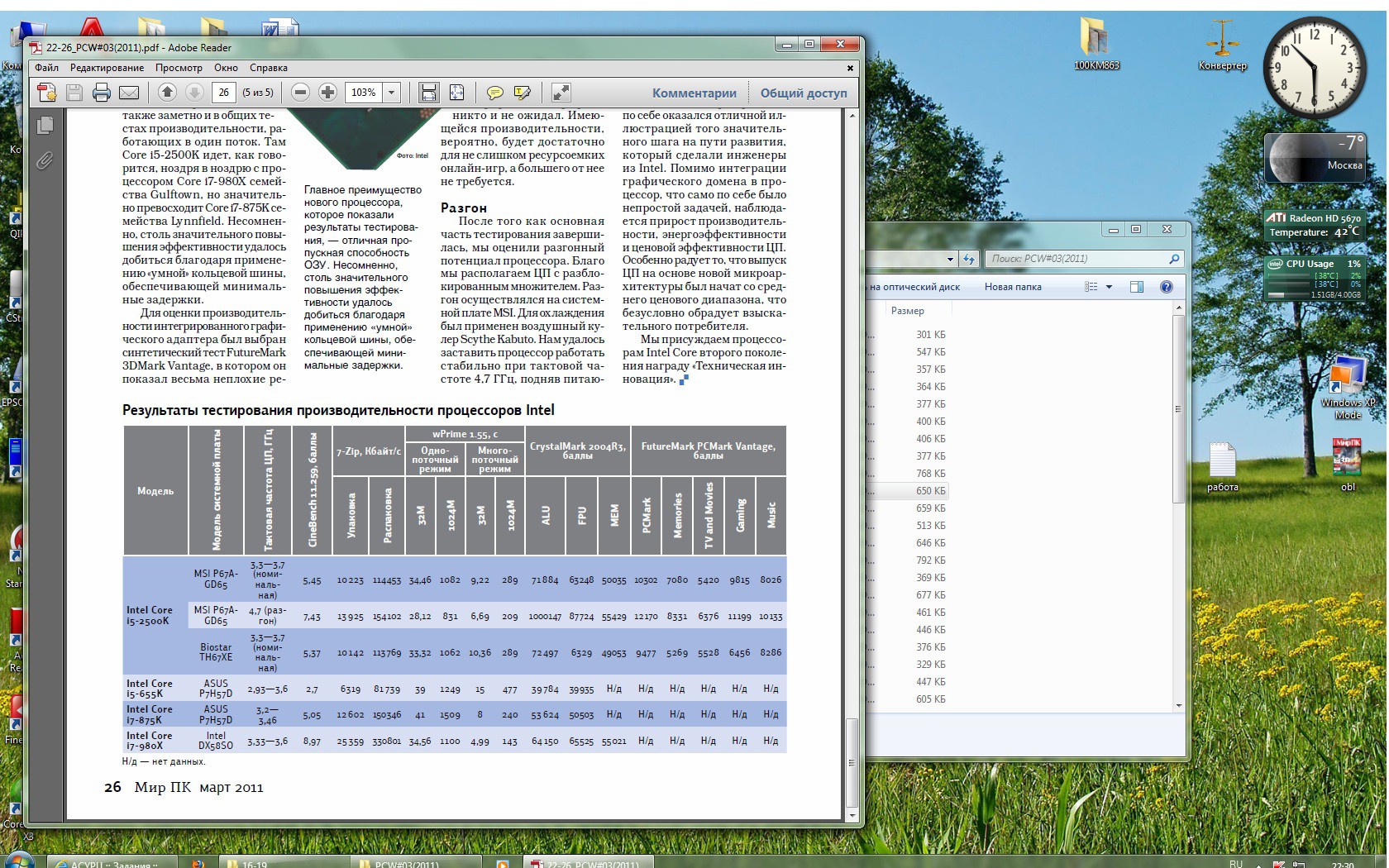Click the Print icon in Adobe Reader
Viewport: 1389px width, 868px height.
coord(102,93)
